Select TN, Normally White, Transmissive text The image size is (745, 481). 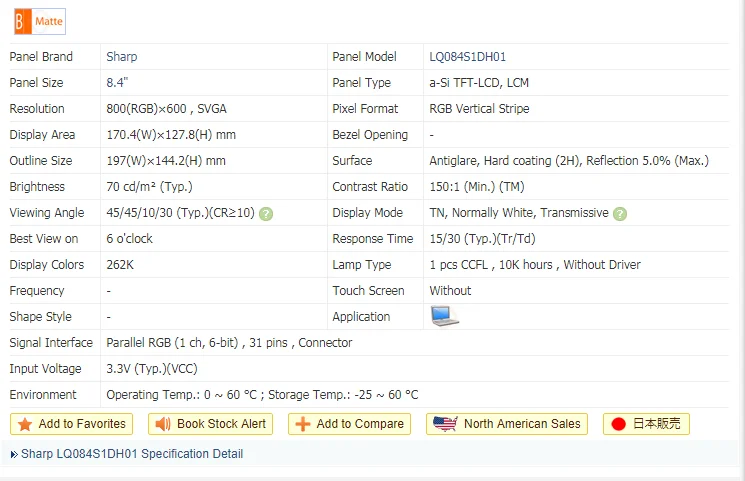[x=519, y=212]
